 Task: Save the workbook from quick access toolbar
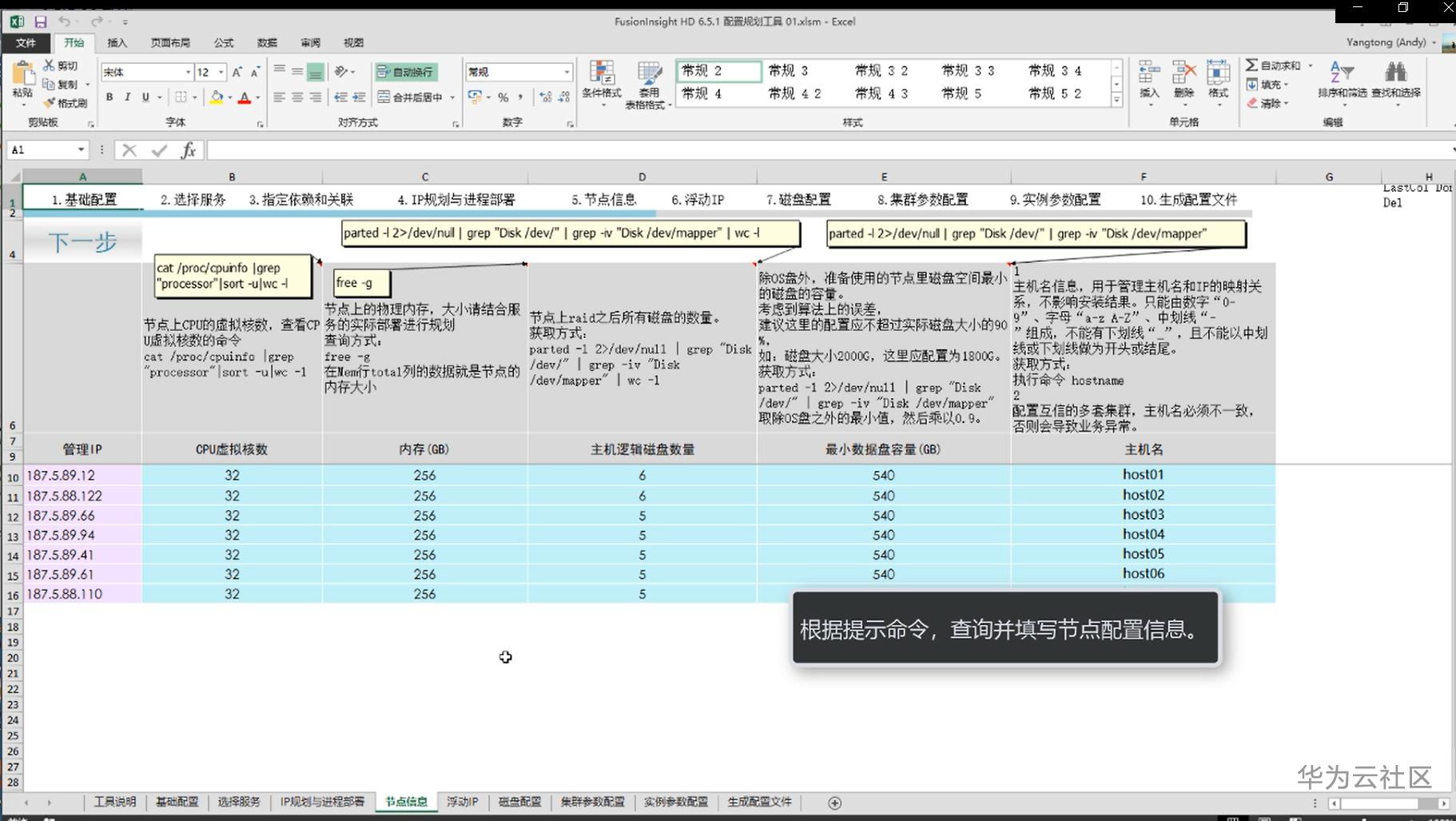pyautogui.click(x=40, y=22)
